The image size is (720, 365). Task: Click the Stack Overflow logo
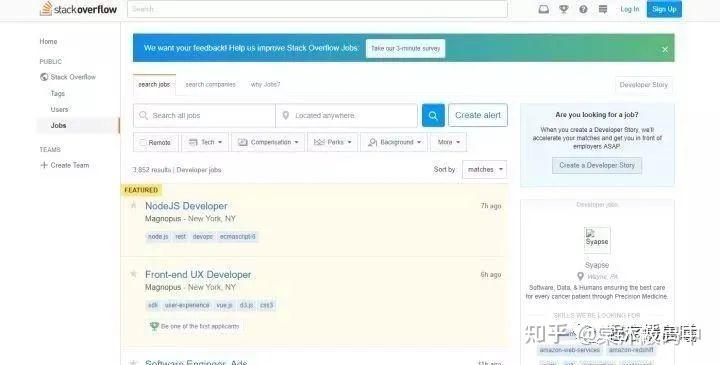point(78,9)
